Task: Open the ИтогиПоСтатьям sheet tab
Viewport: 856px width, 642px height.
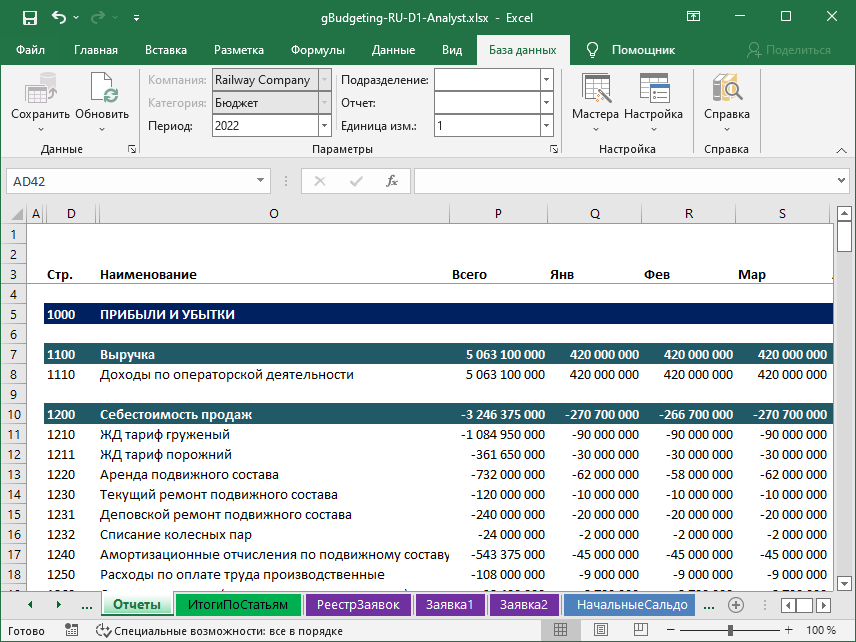Action: pos(238,605)
